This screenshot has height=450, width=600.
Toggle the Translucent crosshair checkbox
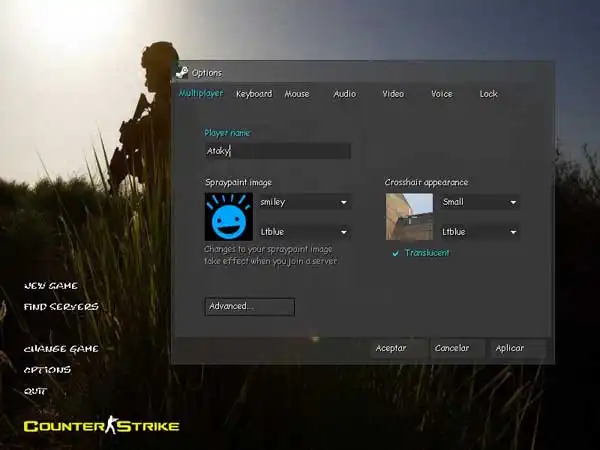pos(397,253)
